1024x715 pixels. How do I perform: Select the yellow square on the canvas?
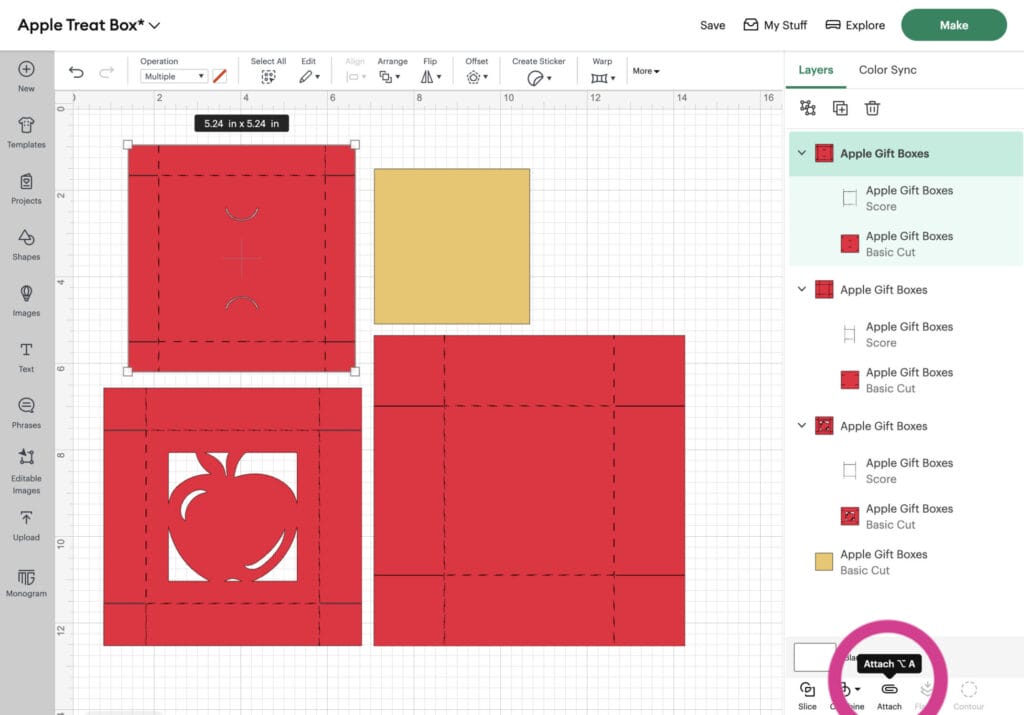[452, 246]
